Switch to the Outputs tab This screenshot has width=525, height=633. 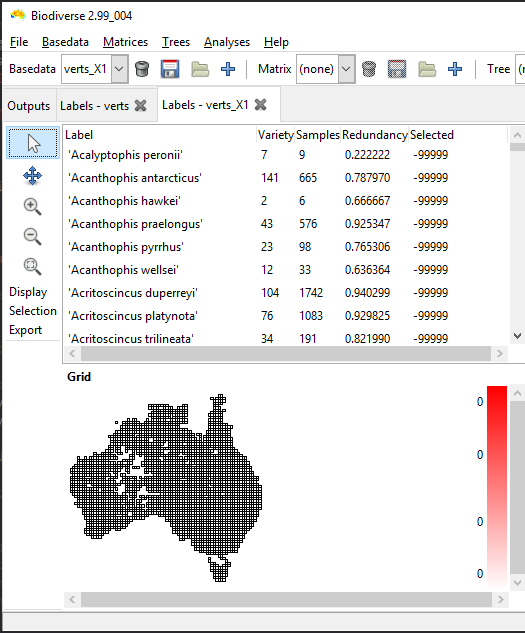point(29,106)
